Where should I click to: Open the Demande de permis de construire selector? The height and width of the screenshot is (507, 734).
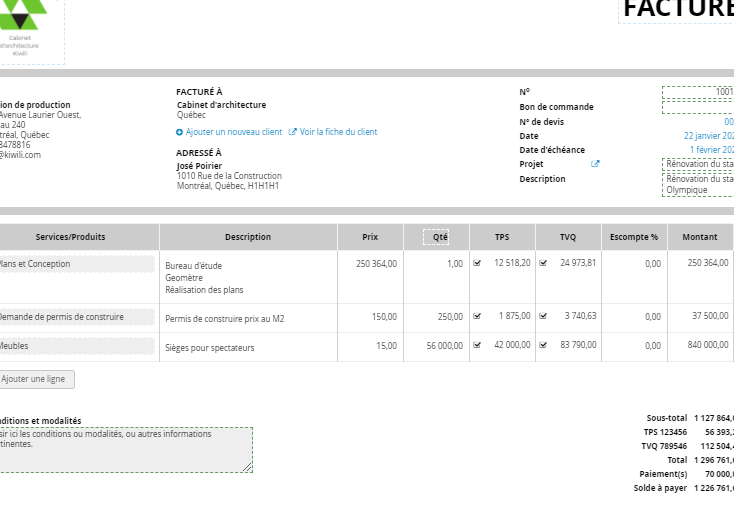click(75, 317)
